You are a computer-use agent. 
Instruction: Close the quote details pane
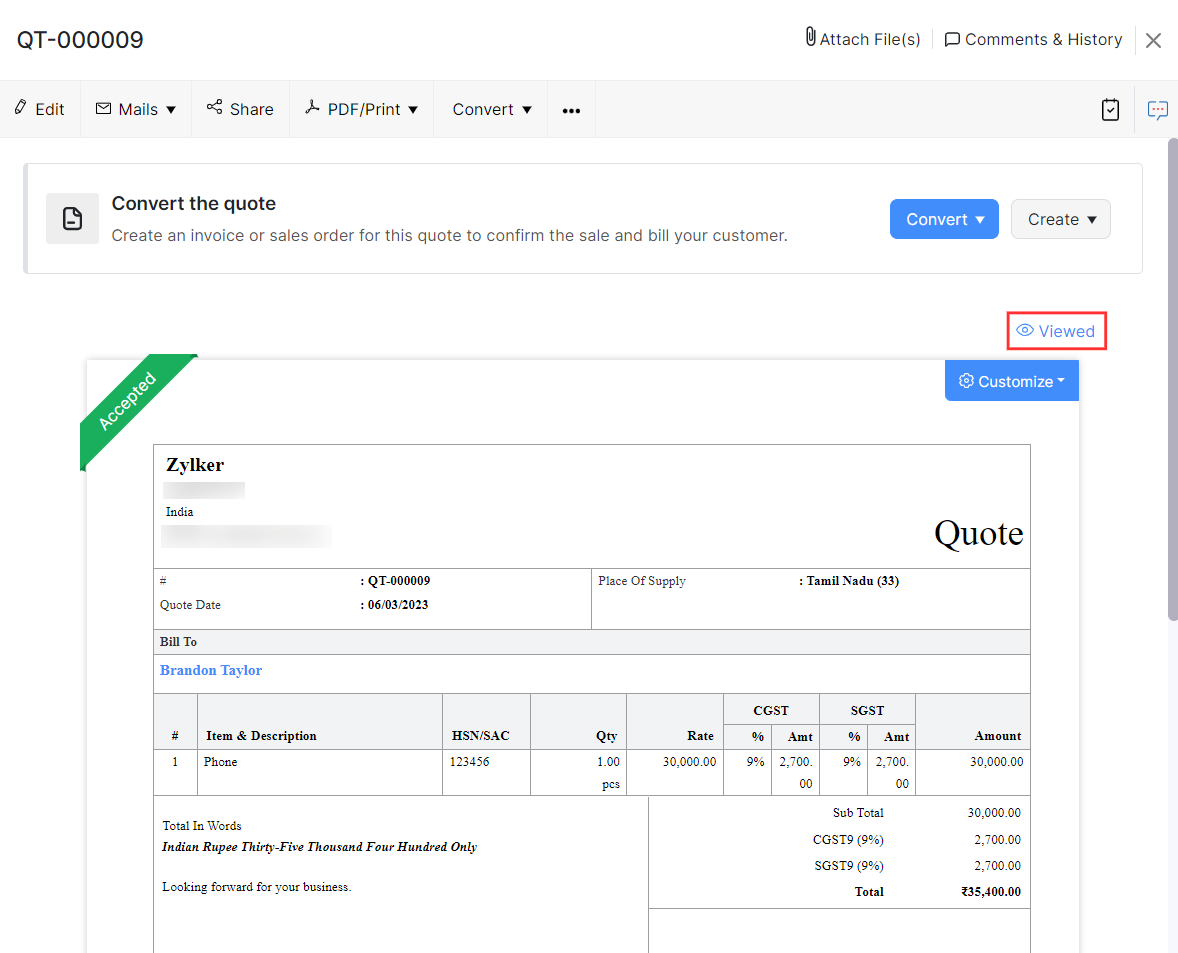(x=1153, y=40)
